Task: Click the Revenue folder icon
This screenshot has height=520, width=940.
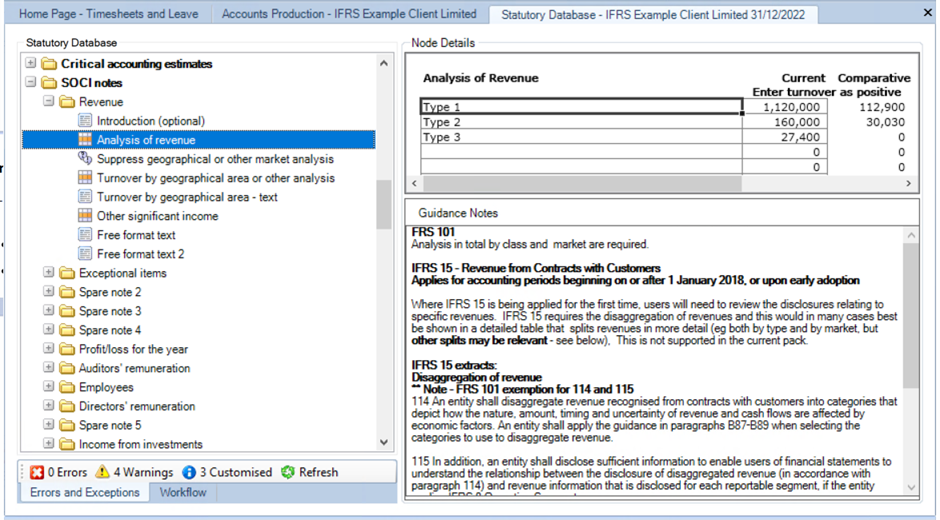Action: [x=67, y=102]
